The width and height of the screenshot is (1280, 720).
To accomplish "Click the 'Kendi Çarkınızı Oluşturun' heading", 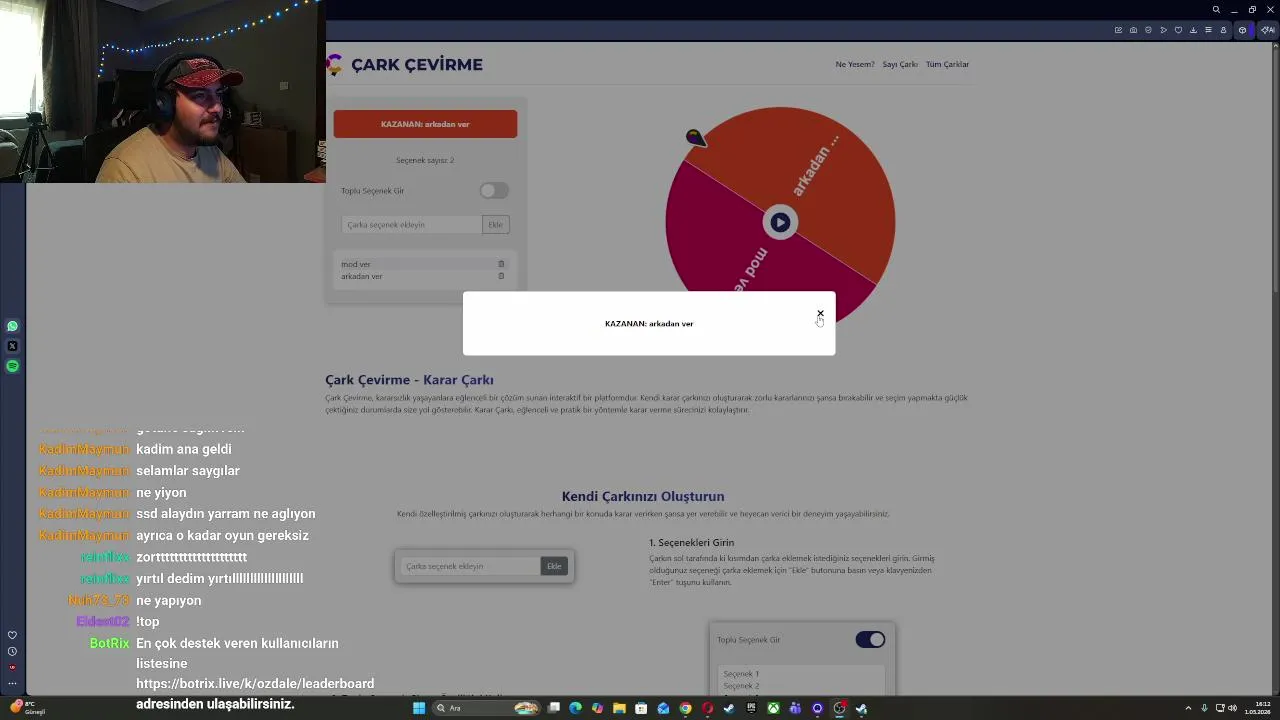I will click(x=643, y=496).
